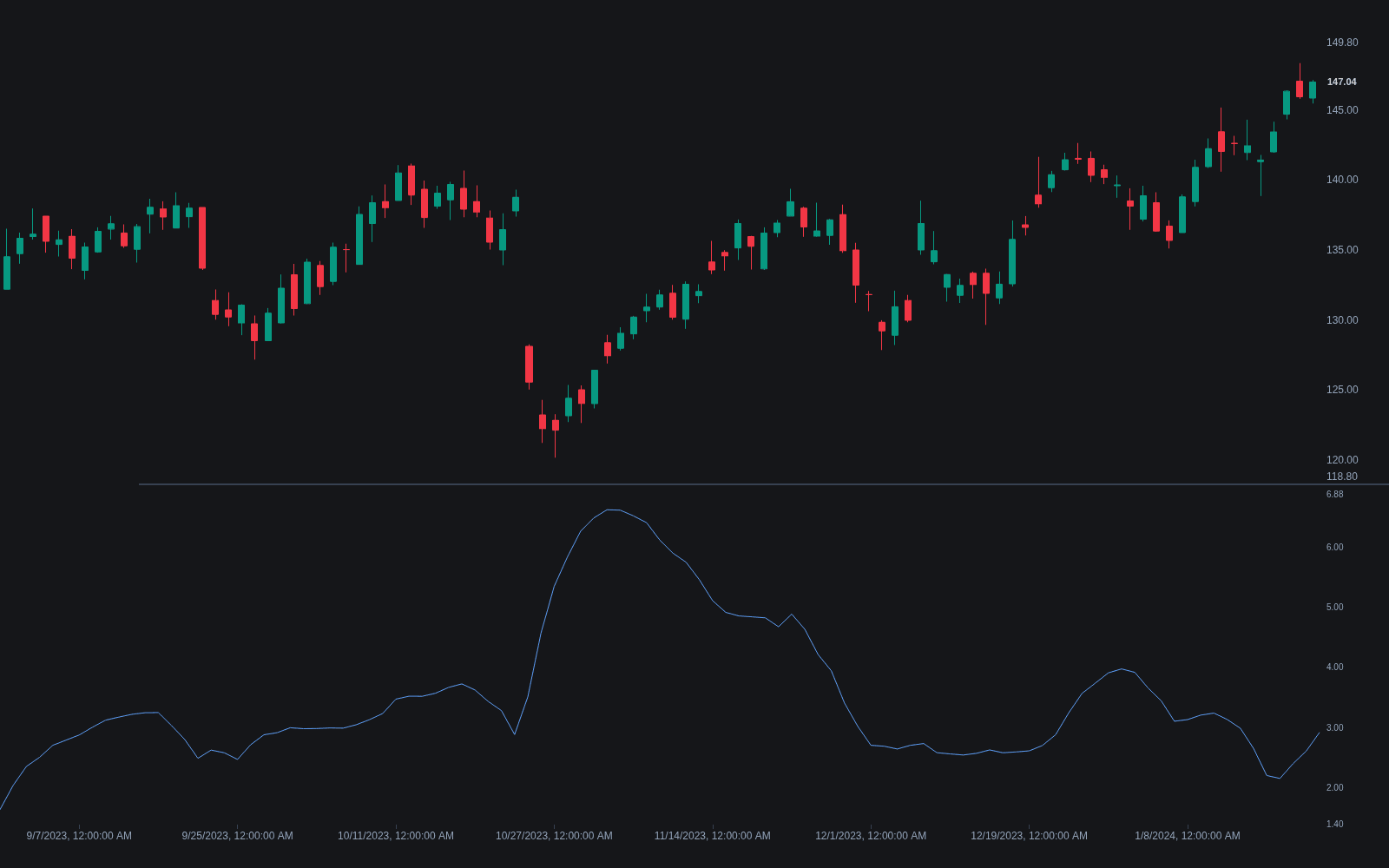Click the 140.00 price axis label

[x=1342, y=180]
